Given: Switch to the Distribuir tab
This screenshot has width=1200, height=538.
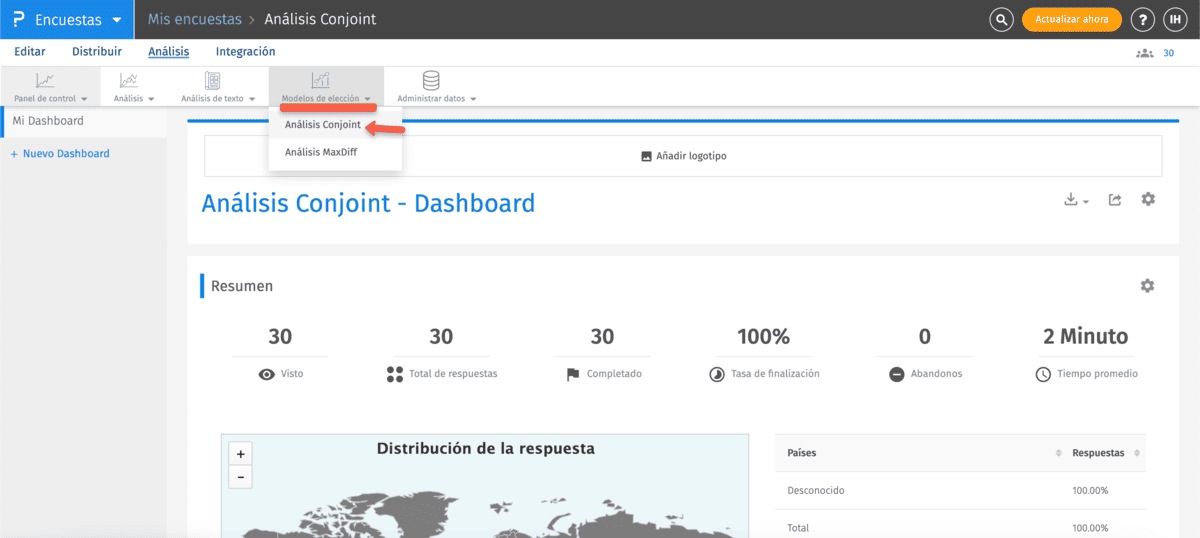Looking at the screenshot, I should point(97,52).
